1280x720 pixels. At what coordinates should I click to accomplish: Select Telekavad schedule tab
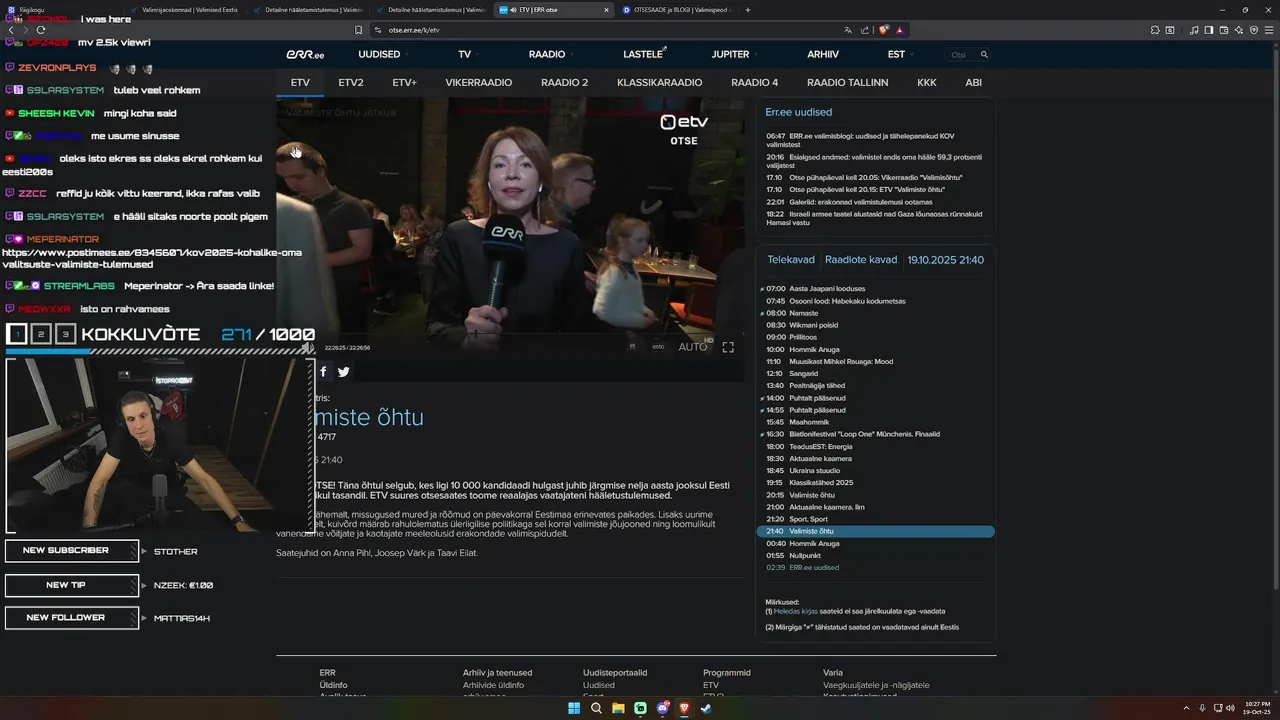(791, 260)
